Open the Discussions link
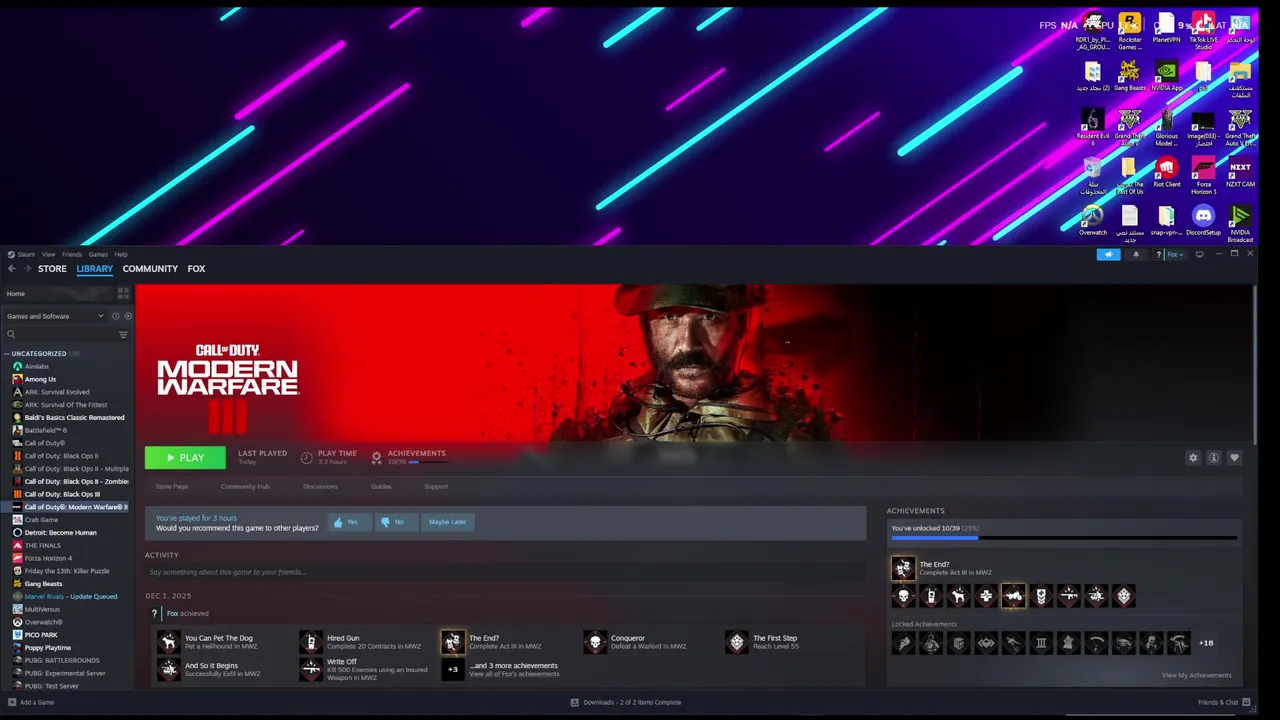1280x720 pixels. 320,487
